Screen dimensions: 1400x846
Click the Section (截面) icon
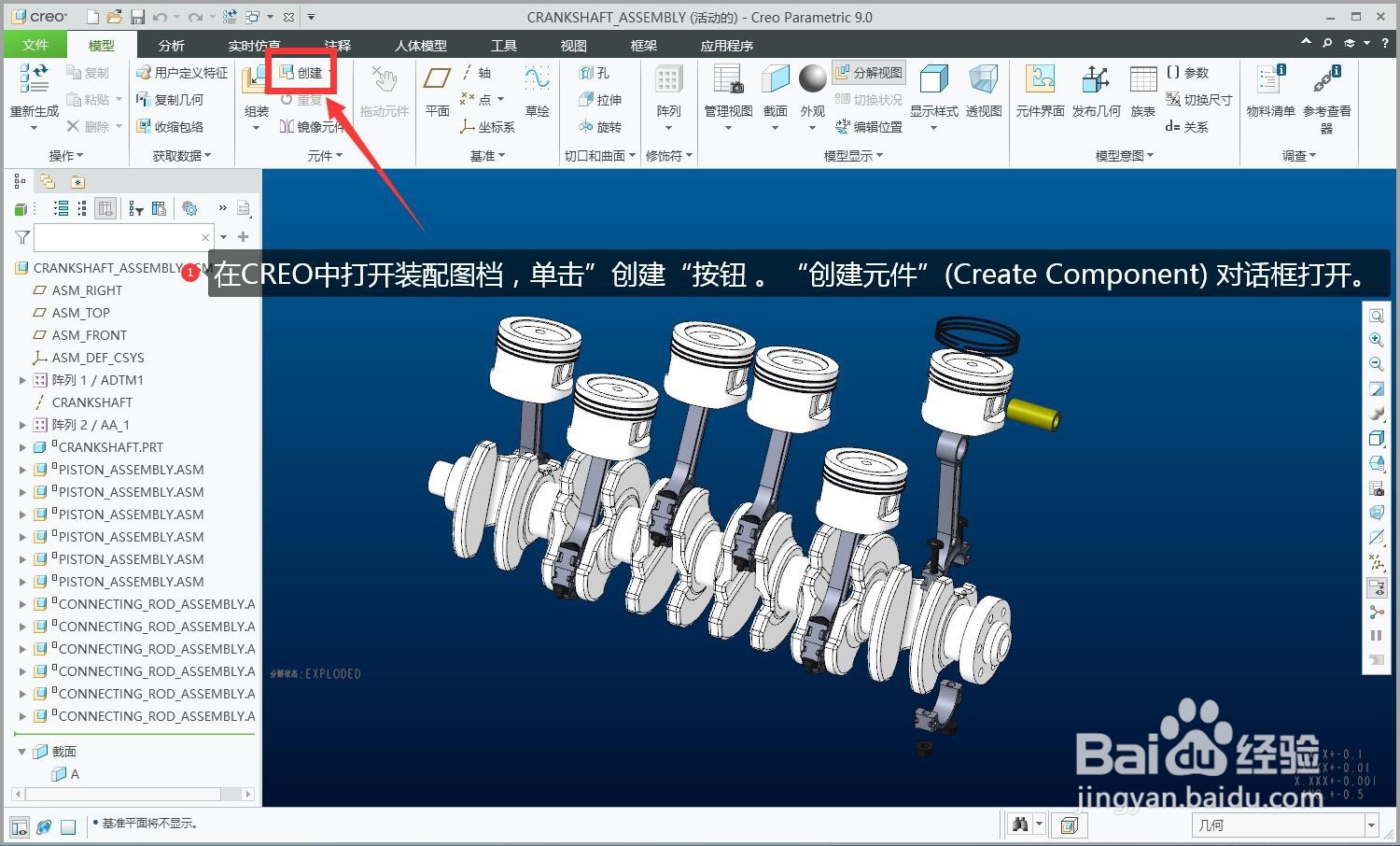[x=775, y=79]
